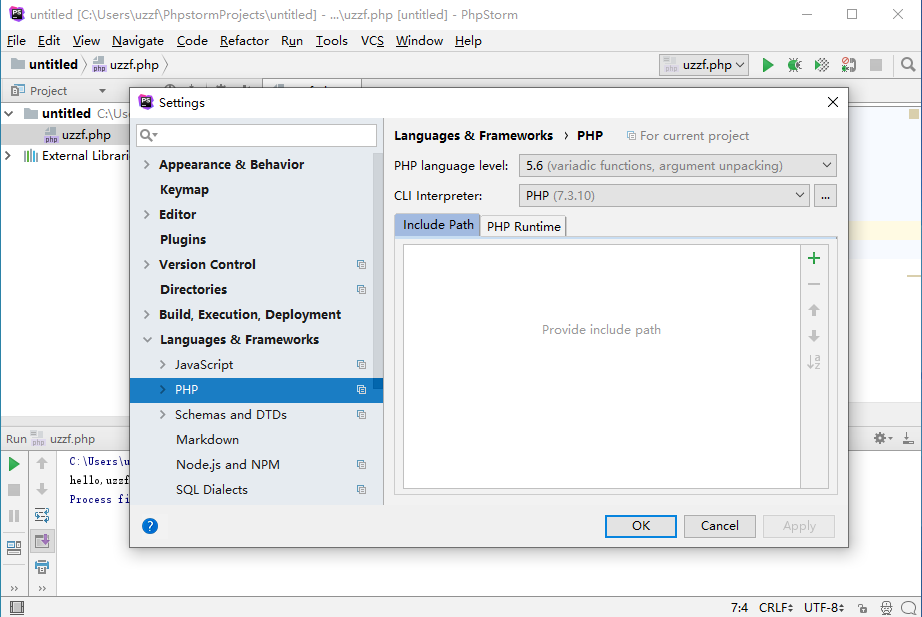This screenshot has height=617, width=922.
Task: Click up stack trace arrow in Run panel
Action: tap(42, 463)
